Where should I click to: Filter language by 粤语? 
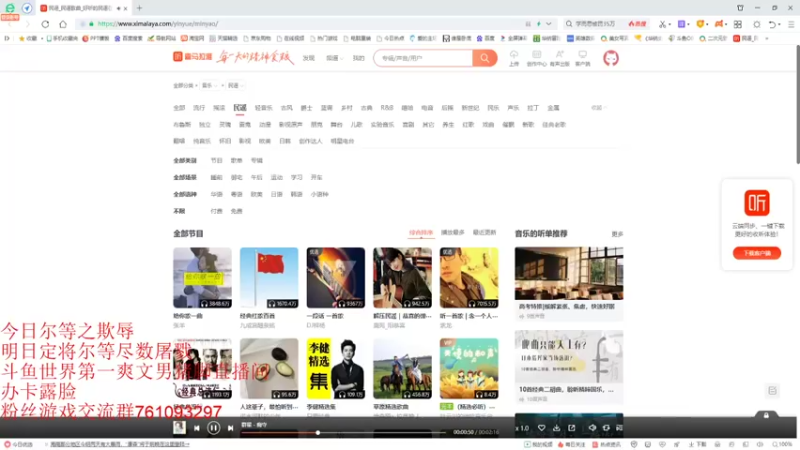coord(236,194)
